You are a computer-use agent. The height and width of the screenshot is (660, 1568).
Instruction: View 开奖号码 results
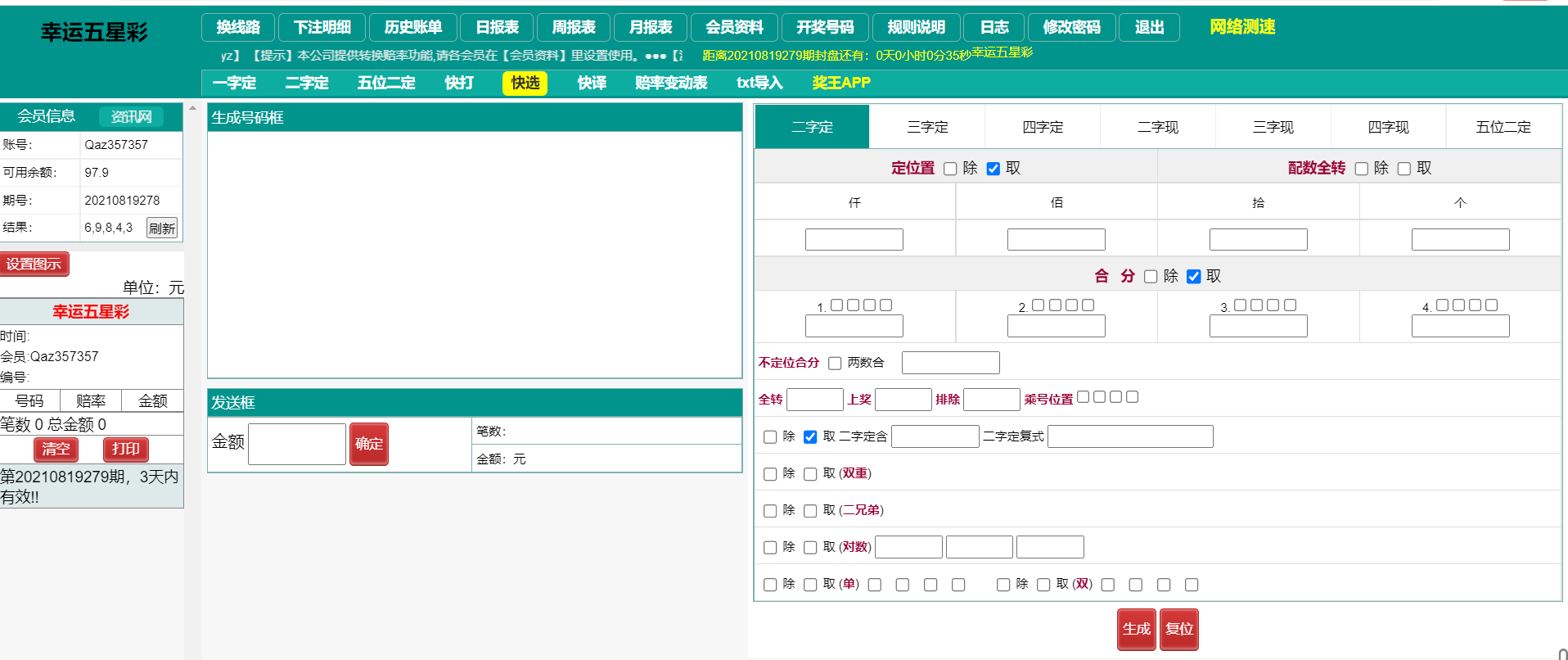(826, 27)
